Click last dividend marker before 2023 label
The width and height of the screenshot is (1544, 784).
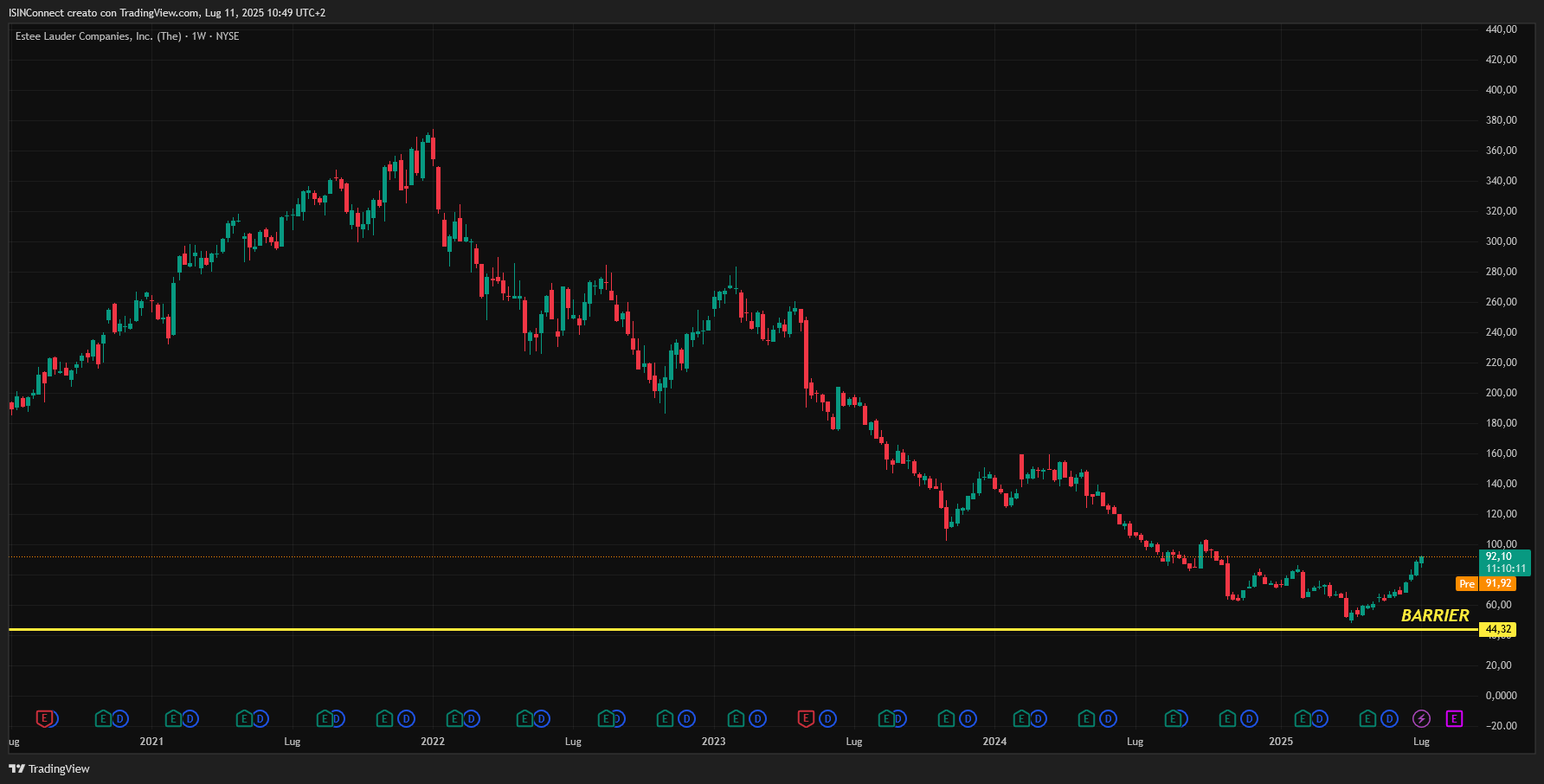tap(686, 718)
